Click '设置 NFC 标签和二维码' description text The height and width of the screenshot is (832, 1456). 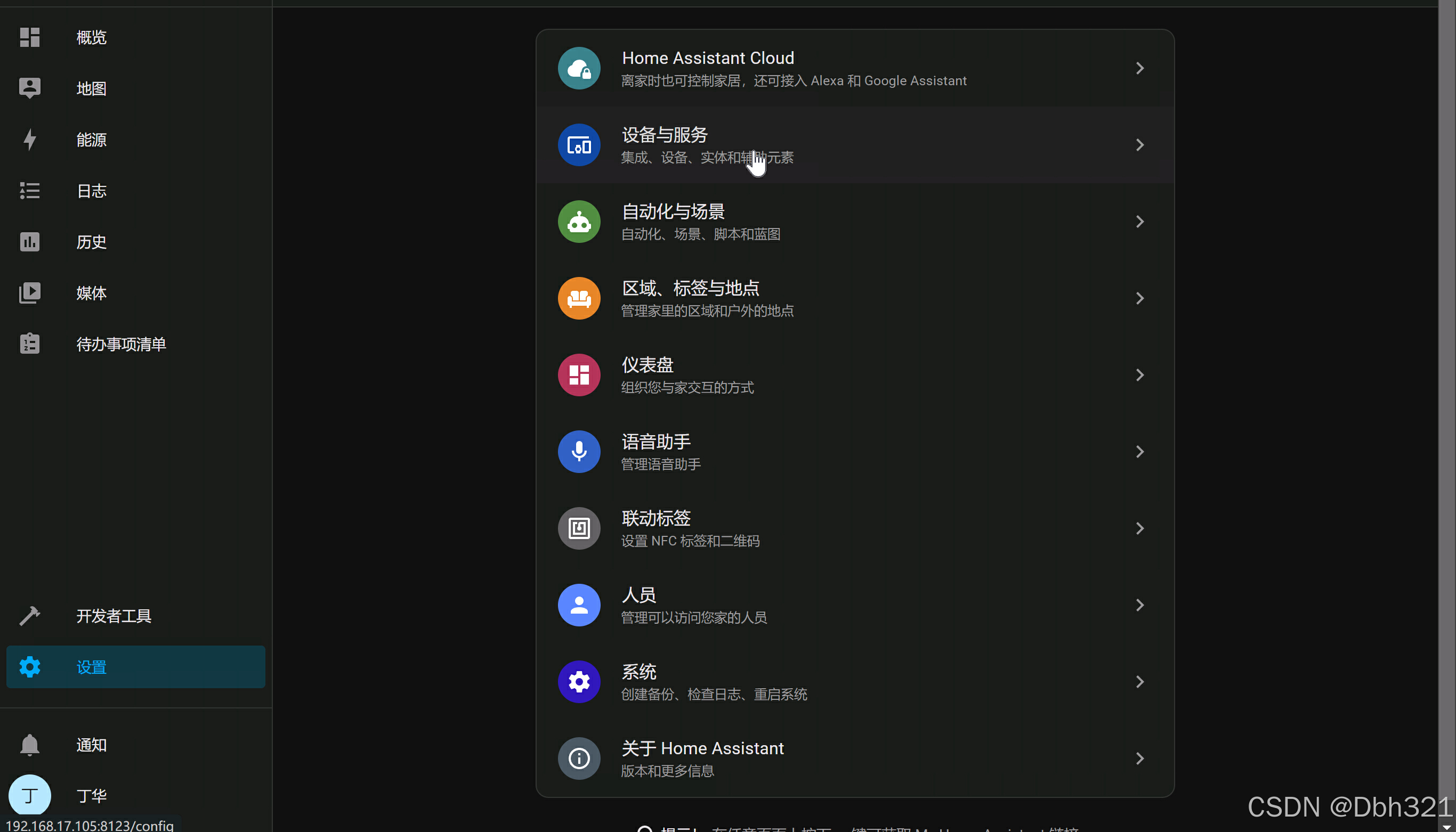(x=690, y=541)
